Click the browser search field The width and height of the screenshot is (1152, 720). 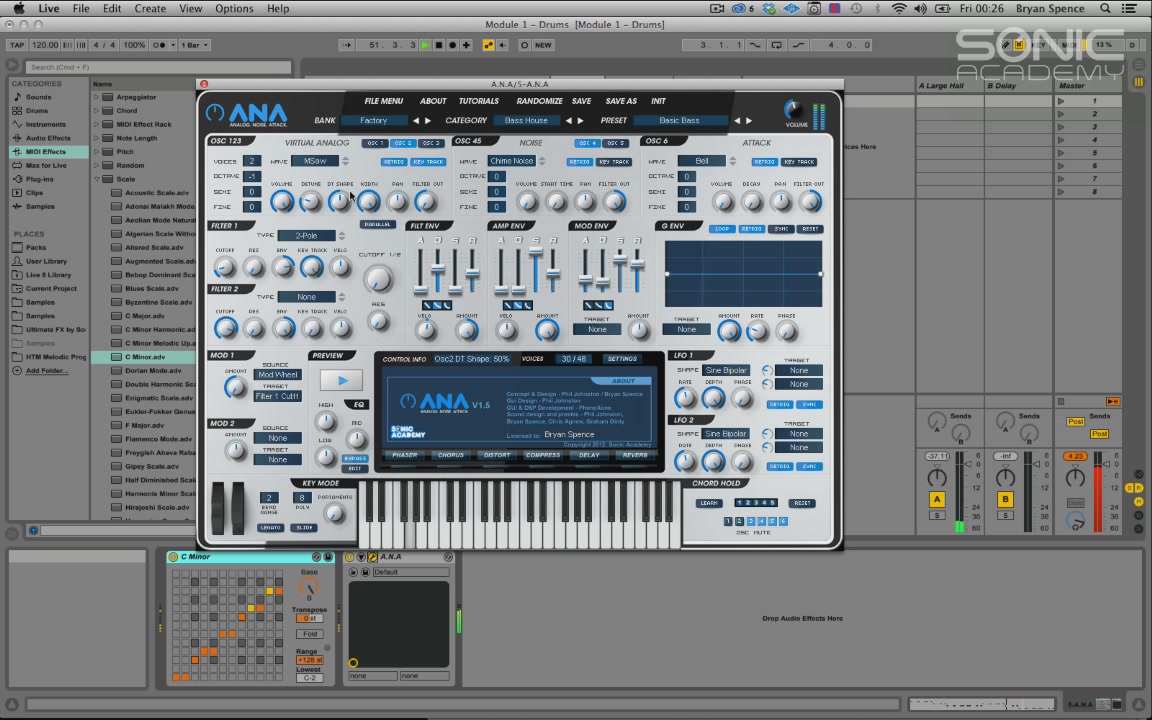point(158,67)
